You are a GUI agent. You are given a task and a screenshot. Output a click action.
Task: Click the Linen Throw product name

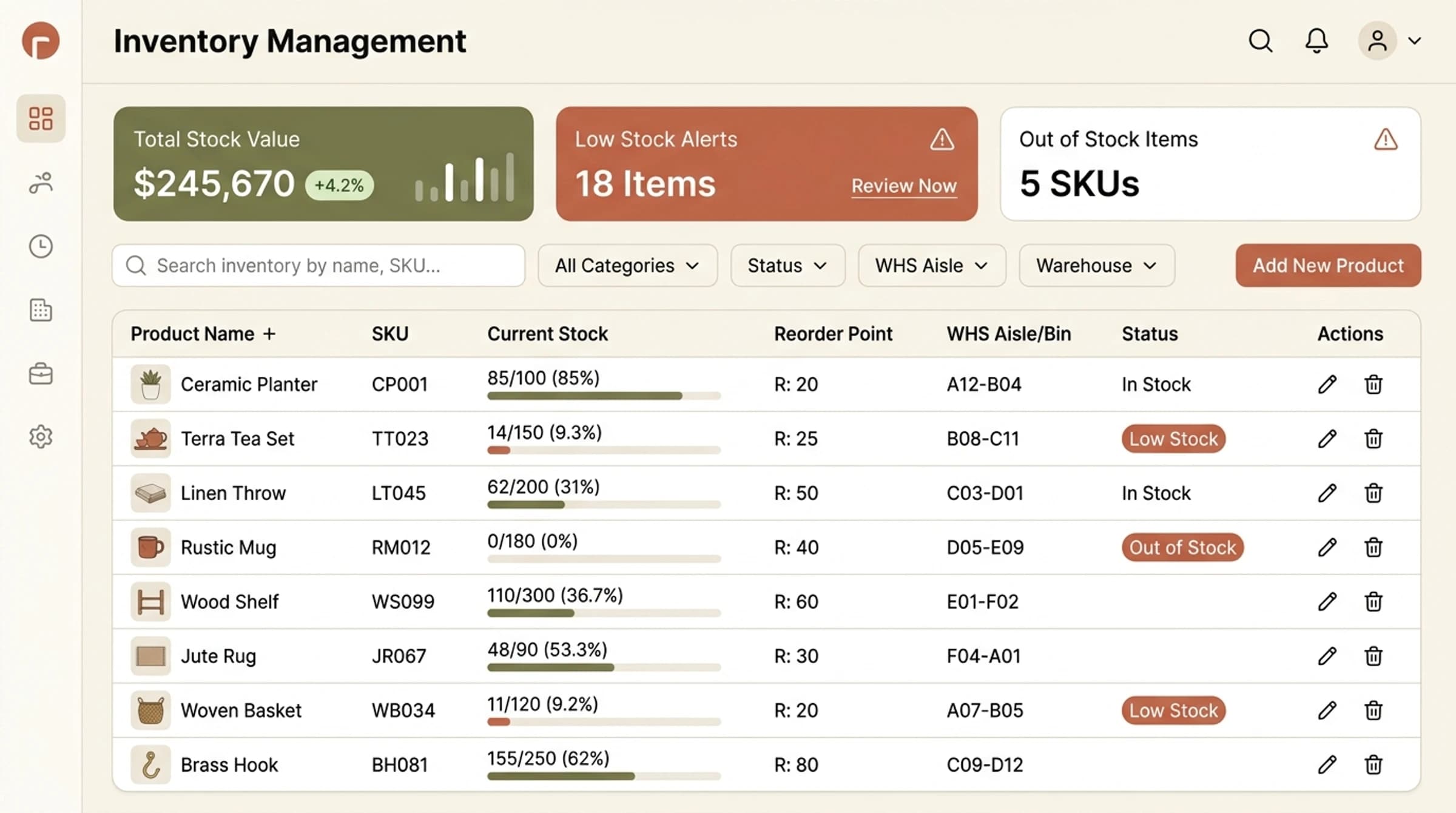(x=233, y=493)
